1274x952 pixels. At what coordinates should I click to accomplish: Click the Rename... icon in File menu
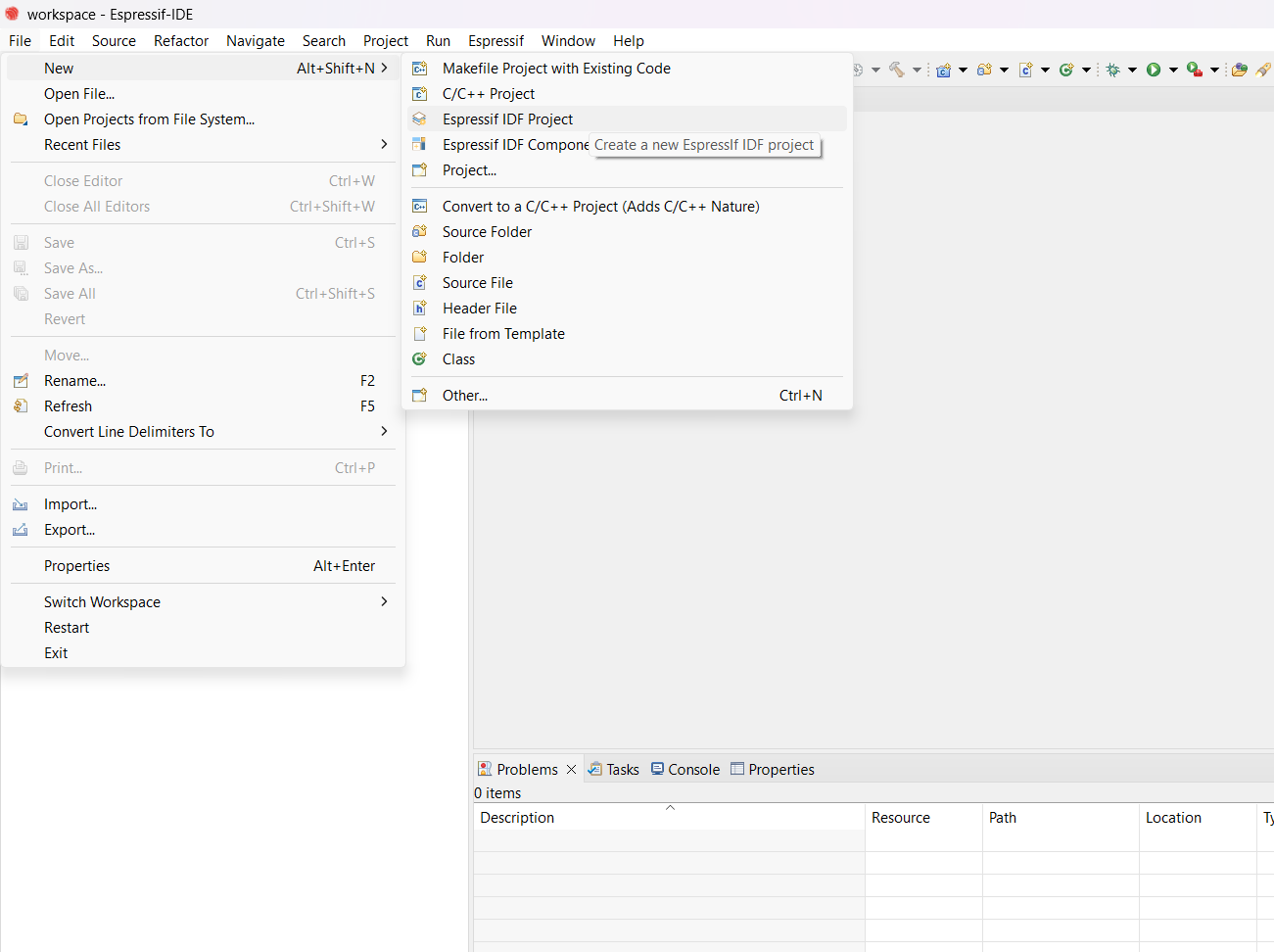[21, 381]
